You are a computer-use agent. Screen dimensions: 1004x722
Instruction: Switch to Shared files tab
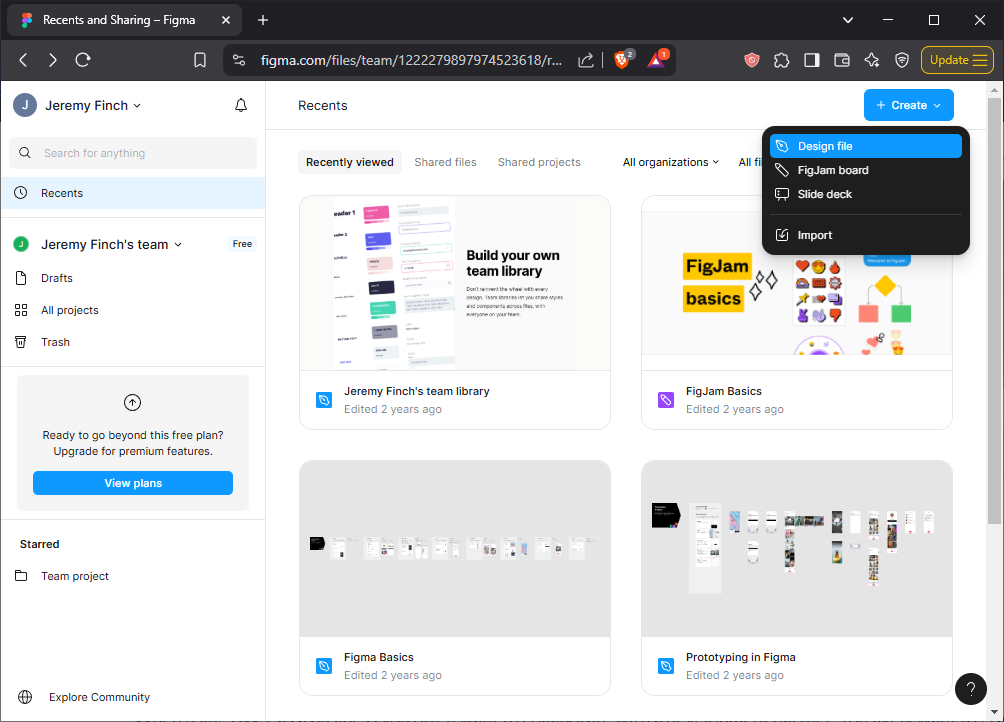[445, 162]
